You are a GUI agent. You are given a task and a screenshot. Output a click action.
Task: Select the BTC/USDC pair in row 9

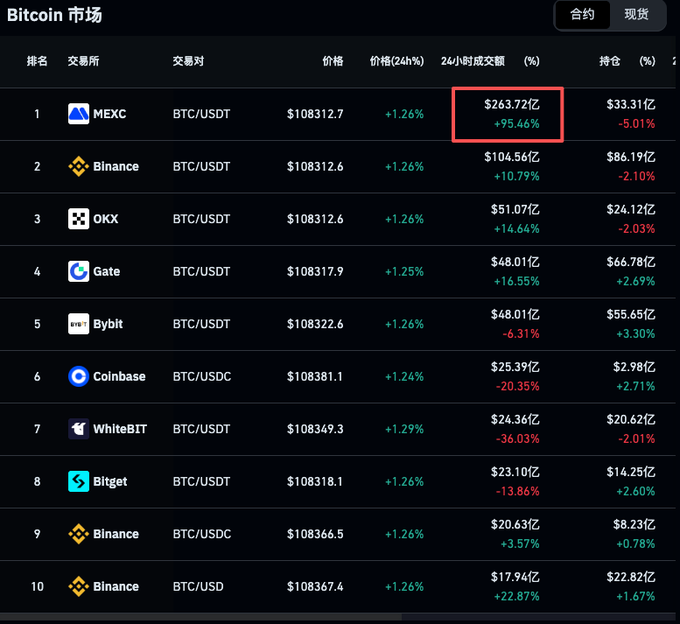coord(202,534)
